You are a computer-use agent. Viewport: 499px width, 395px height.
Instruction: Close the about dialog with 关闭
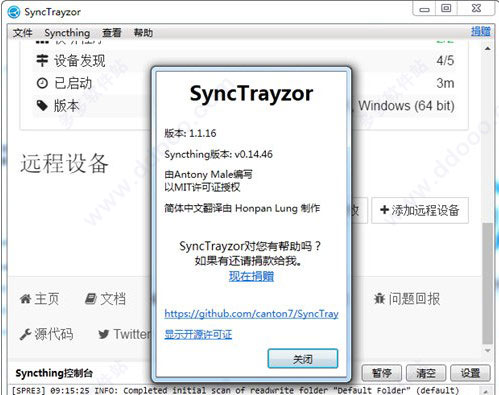(303, 359)
